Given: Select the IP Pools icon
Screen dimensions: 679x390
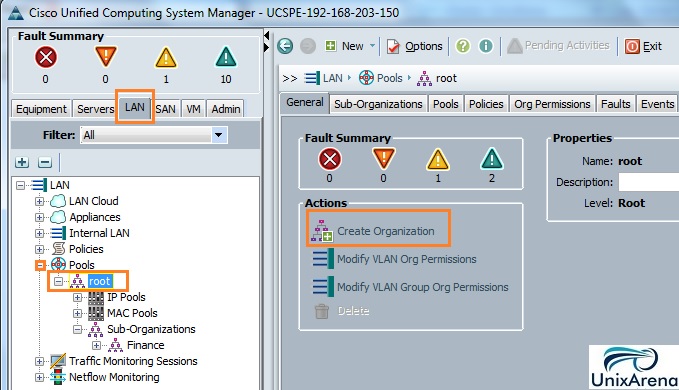Looking at the screenshot, I should (x=96, y=297).
